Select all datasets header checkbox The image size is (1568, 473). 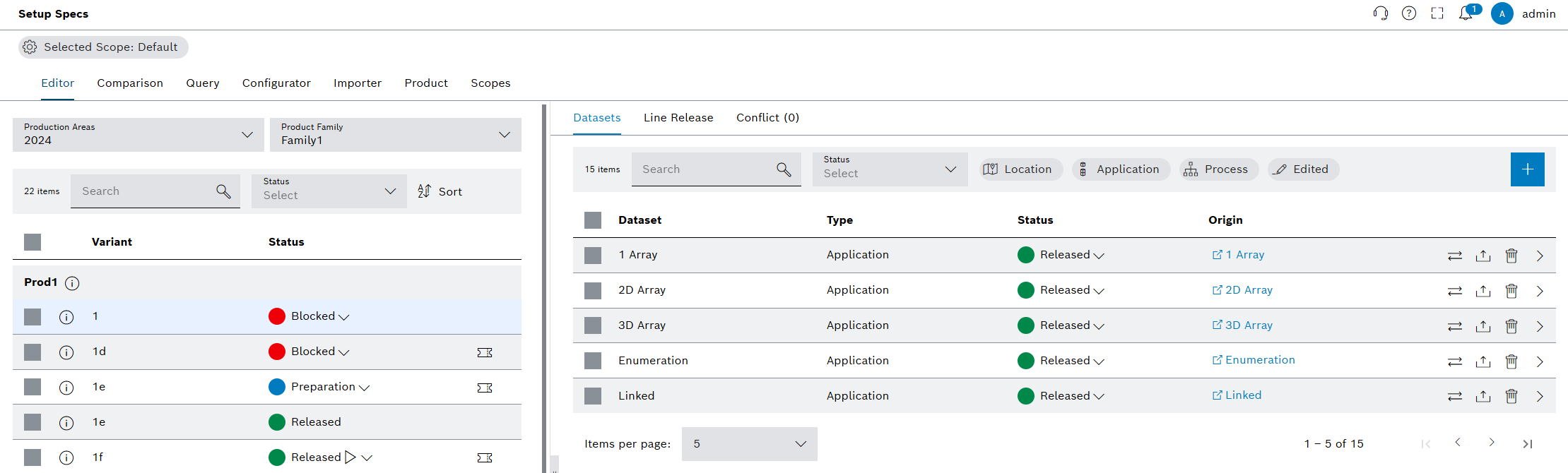click(x=593, y=220)
